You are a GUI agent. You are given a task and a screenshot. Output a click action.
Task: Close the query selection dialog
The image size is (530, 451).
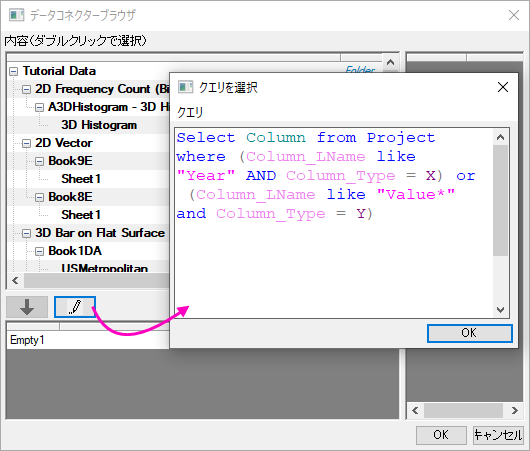coord(503,87)
